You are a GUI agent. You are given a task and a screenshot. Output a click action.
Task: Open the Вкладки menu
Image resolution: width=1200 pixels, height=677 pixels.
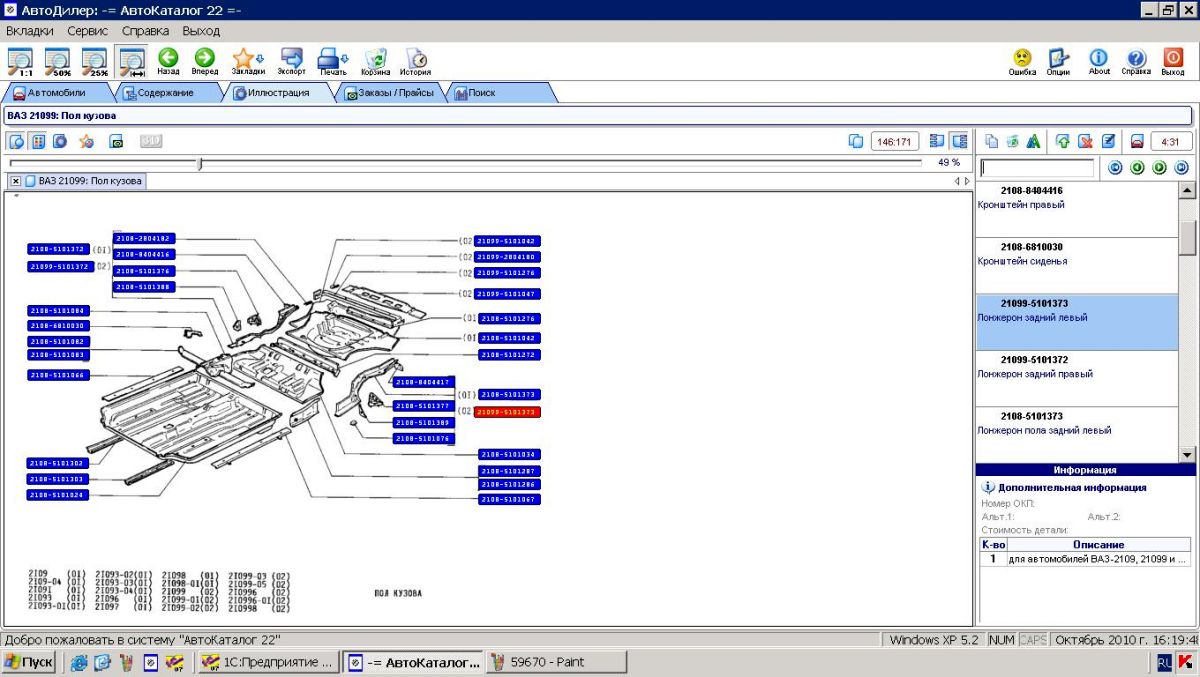(30, 31)
